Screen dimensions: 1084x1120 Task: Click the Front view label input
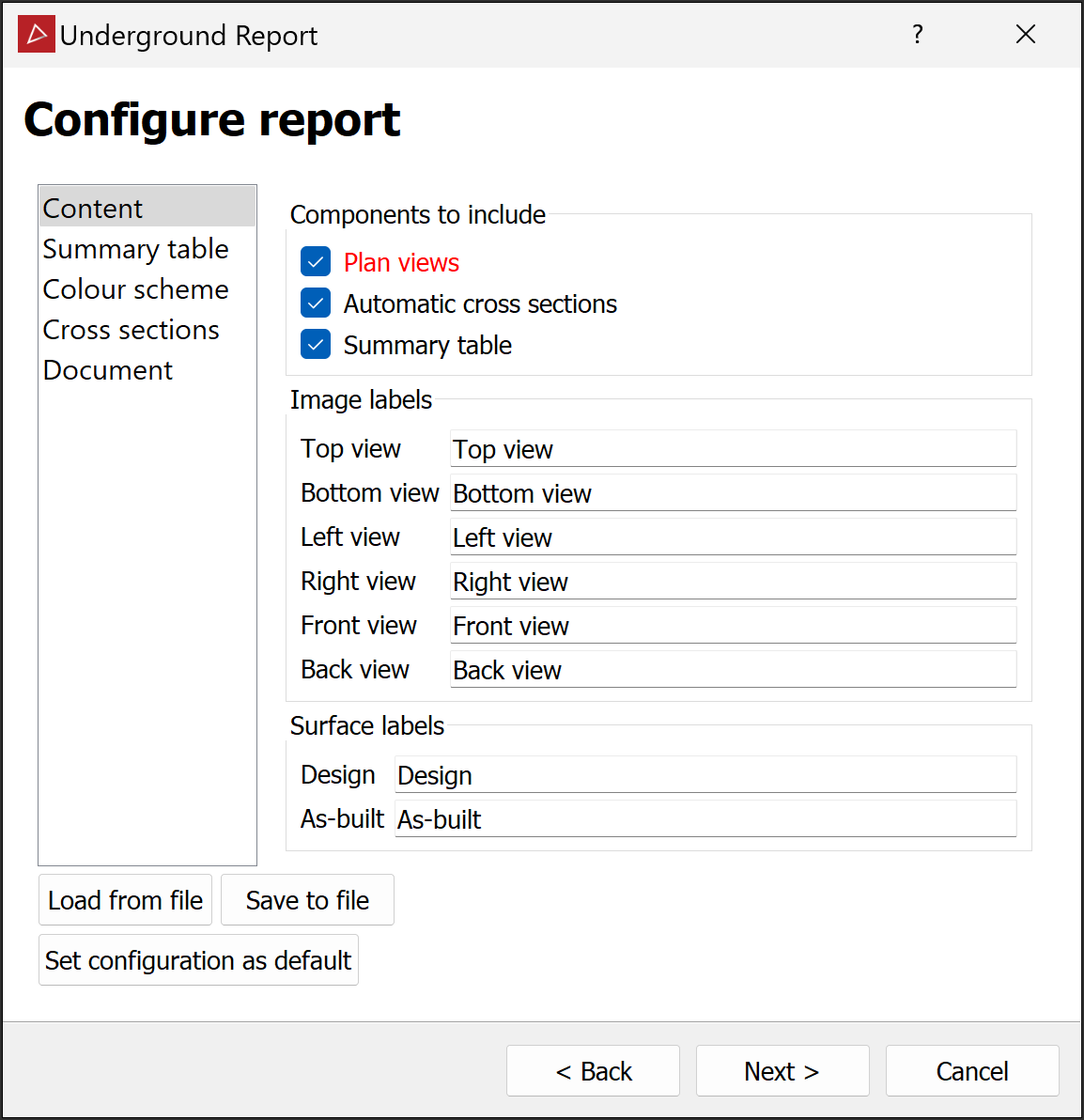(733, 626)
